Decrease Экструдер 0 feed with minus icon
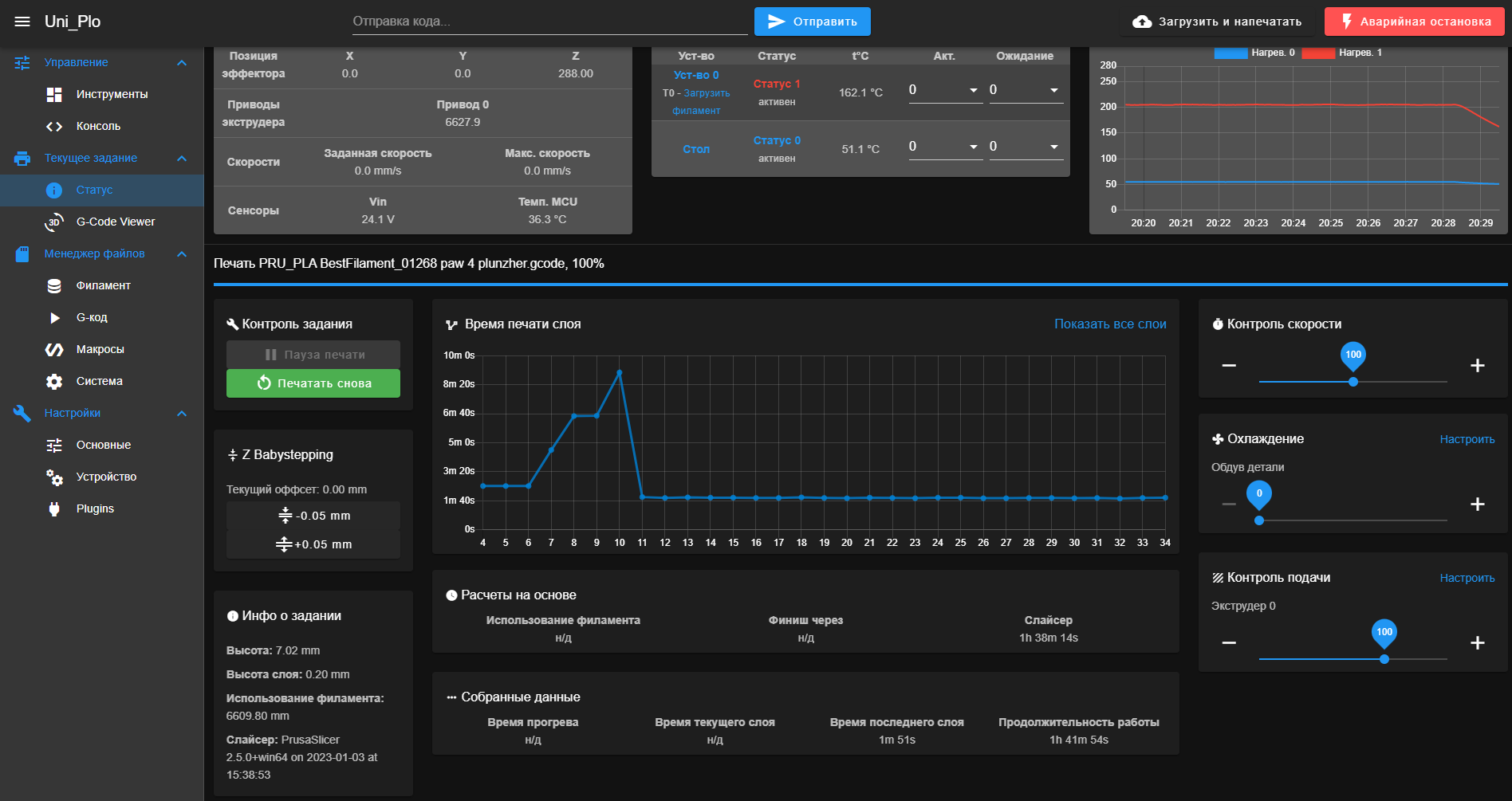1512x801 pixels. (x=1229, y=642)
